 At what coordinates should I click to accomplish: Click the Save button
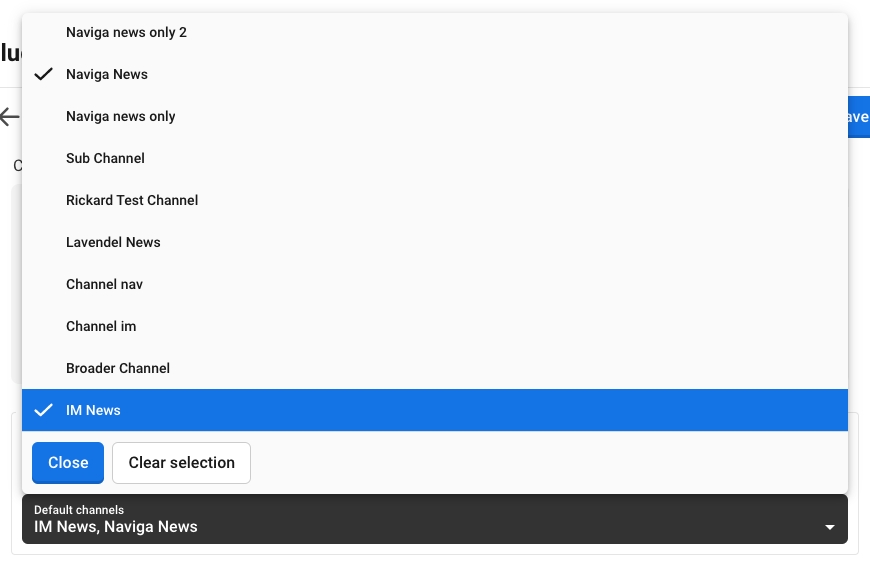[x=857, y=117]
